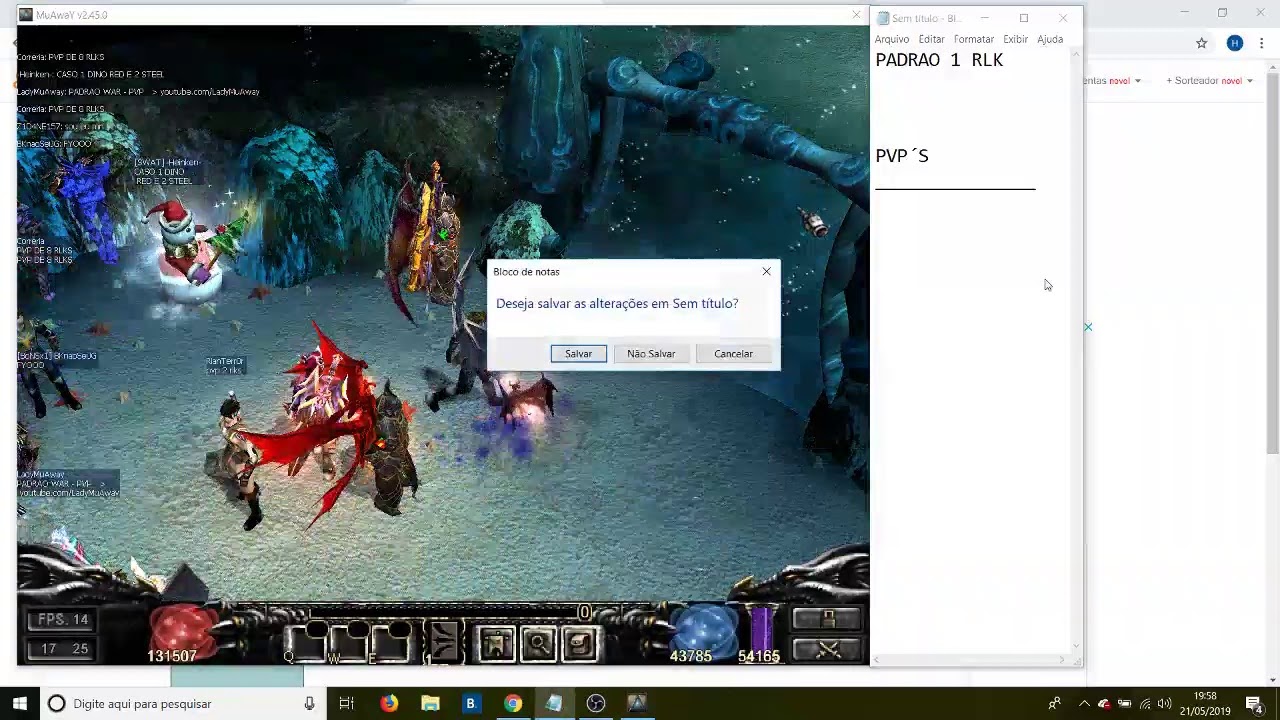Open the helmet-icon menu button in game

click(x=580, y=644)
